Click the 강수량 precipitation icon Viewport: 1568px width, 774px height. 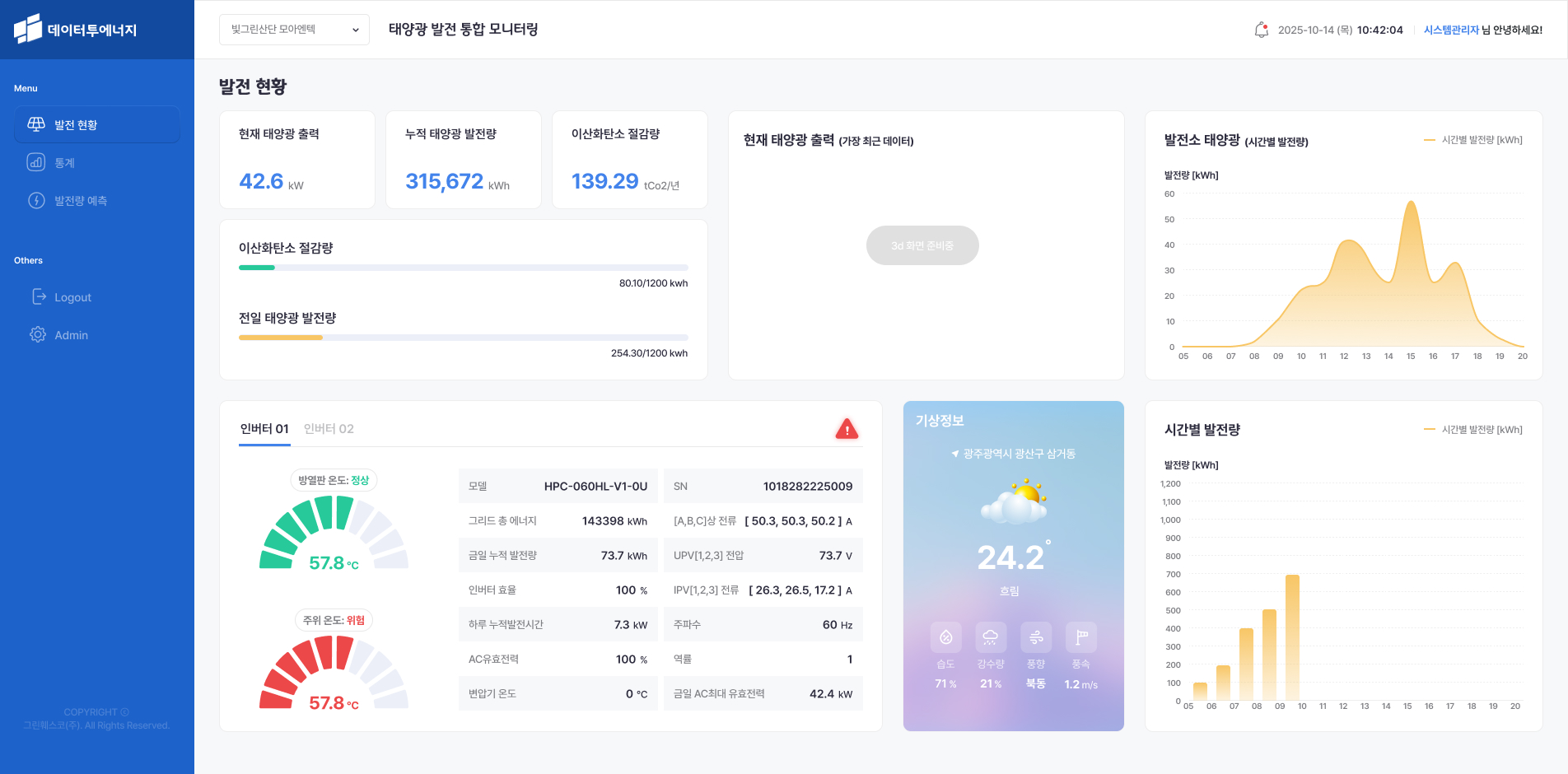tap(991, 637)
